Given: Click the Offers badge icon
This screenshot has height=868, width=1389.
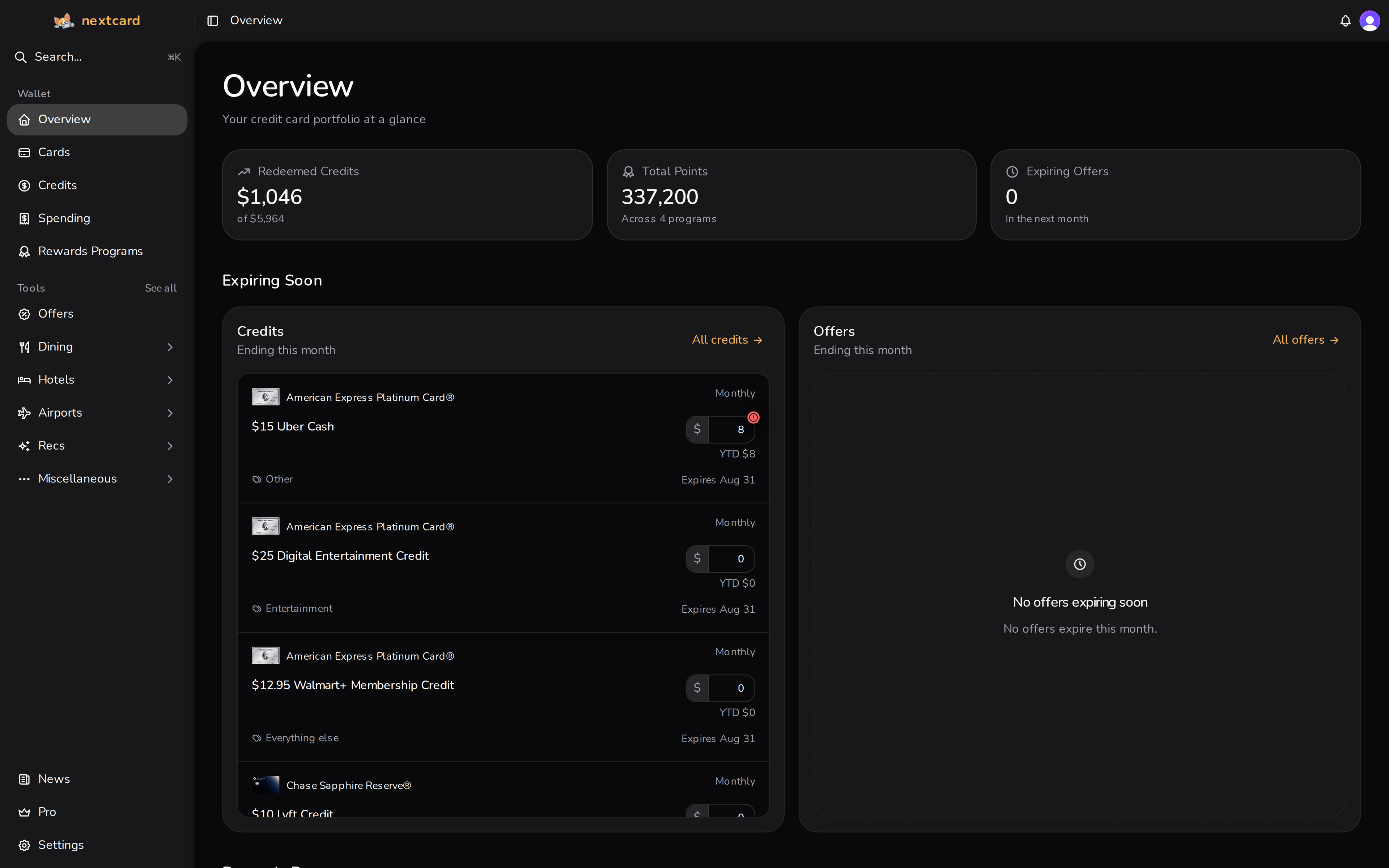Looking at the screenshot, I should 24,314.
